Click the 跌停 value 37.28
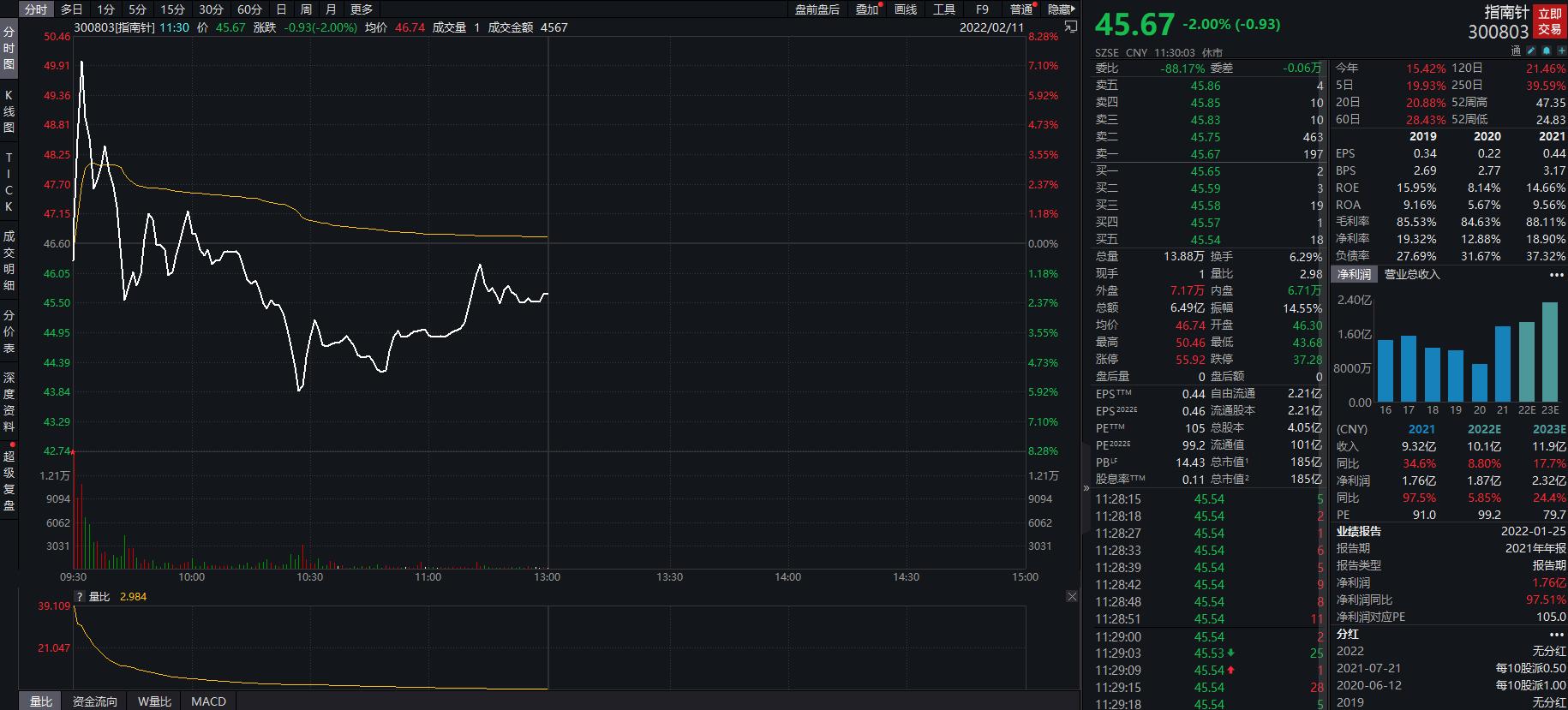This screenshot has width=1568, height=710. (1307, 360)
